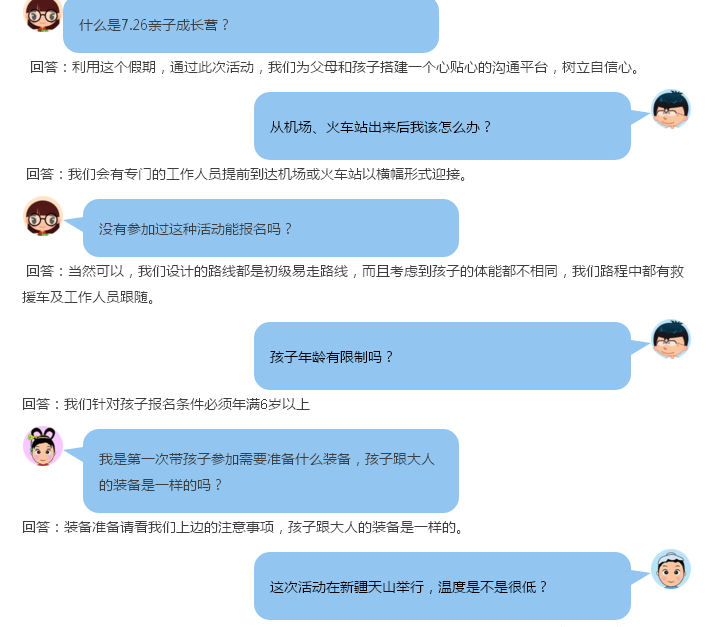This screenshot has height=627, width=710.
Task: Click the answer referring to 注意事项 for equipment
Action: [243, 527]
